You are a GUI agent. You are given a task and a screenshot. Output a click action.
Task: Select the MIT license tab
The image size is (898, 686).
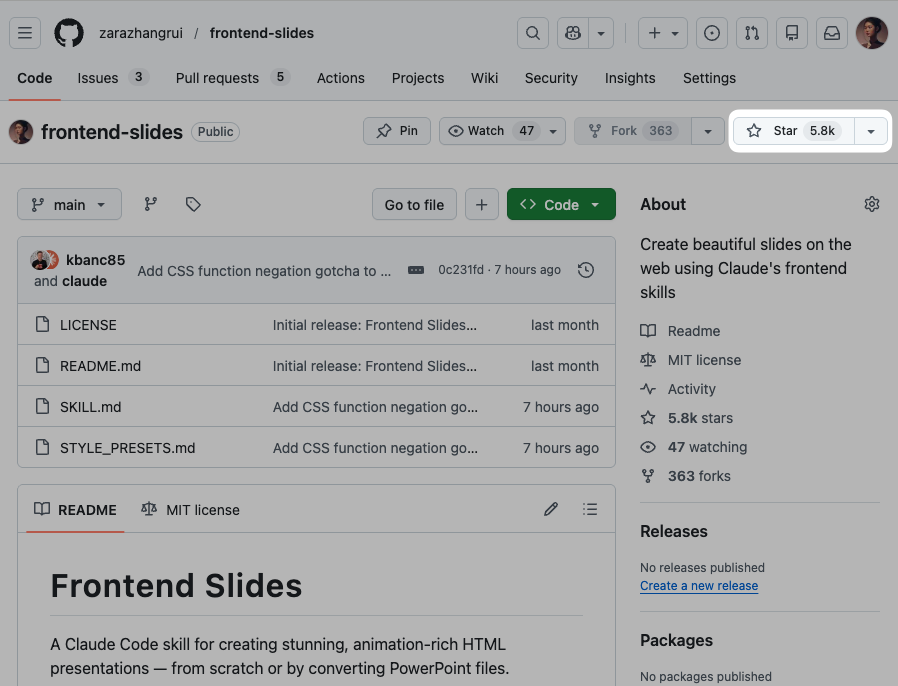point(191,510)
